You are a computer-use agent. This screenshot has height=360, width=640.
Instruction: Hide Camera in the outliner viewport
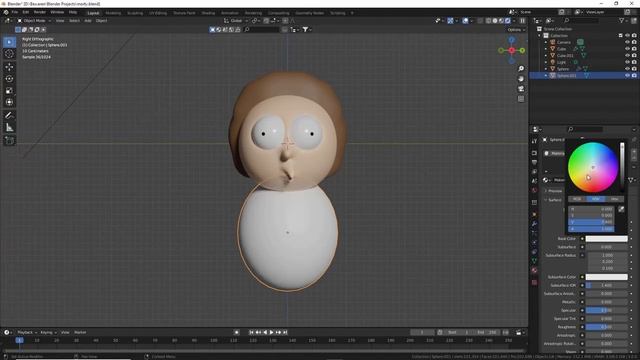pos(627,42)
